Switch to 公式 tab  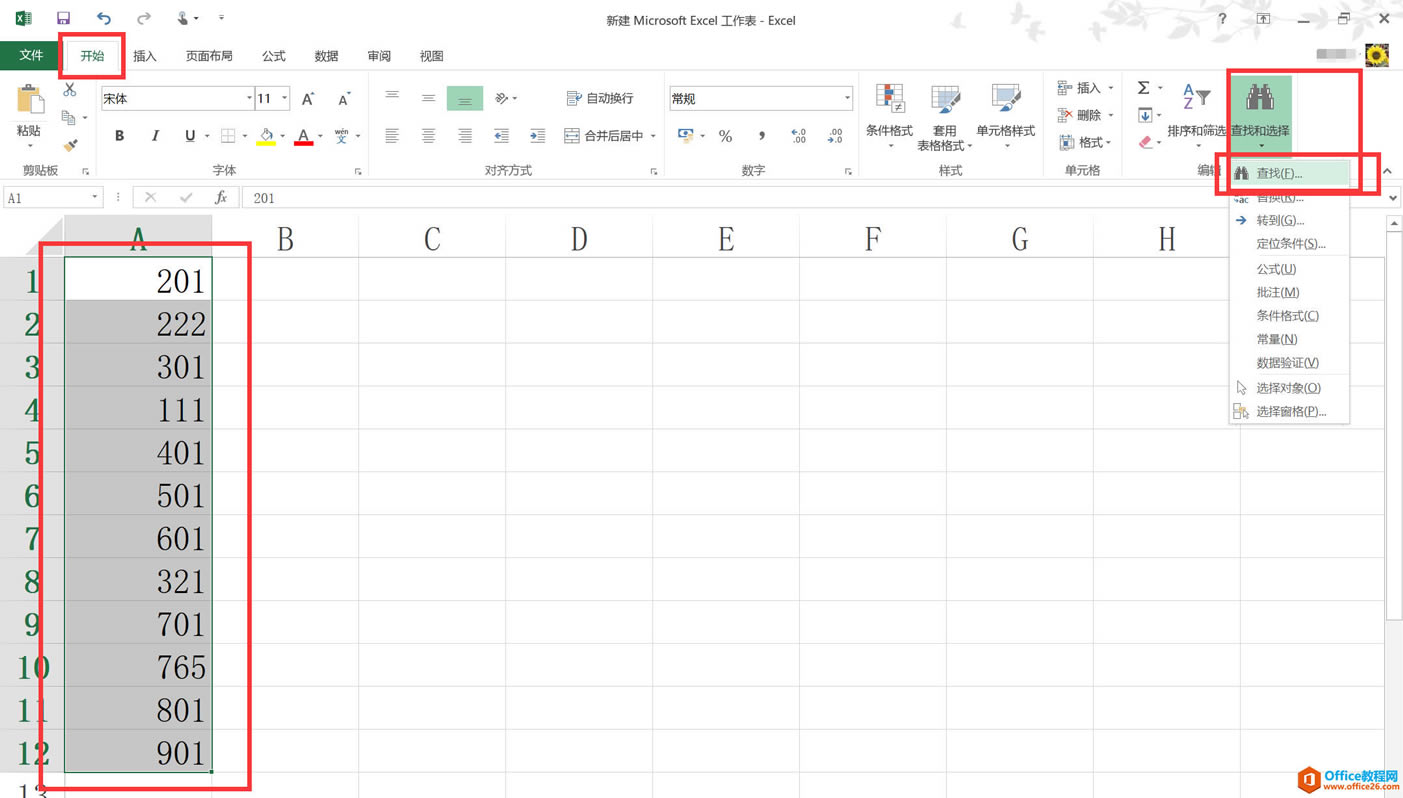[x=274, y=56]
